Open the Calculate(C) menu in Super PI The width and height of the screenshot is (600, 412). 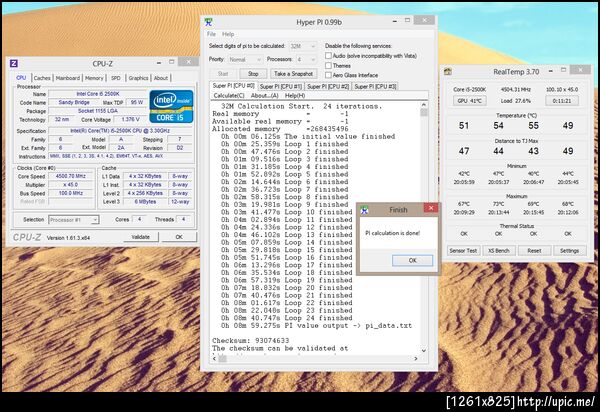tap(229, 96)
